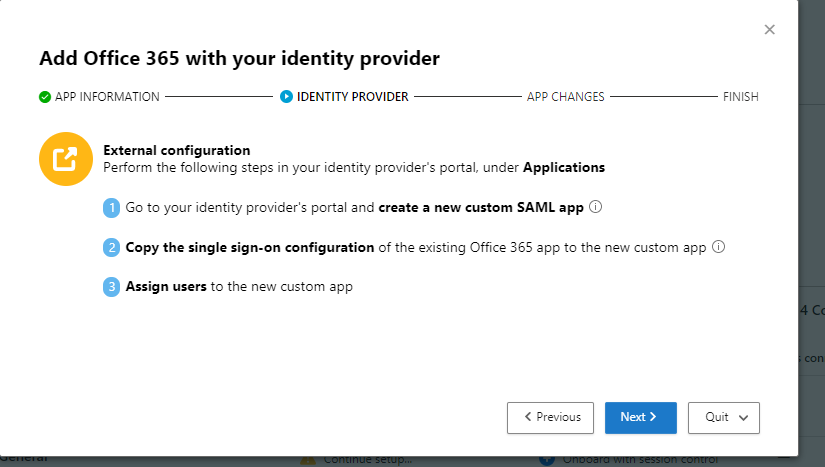
Task: Click the Next button
Action: pyautogui.click(x=640, y=417)
